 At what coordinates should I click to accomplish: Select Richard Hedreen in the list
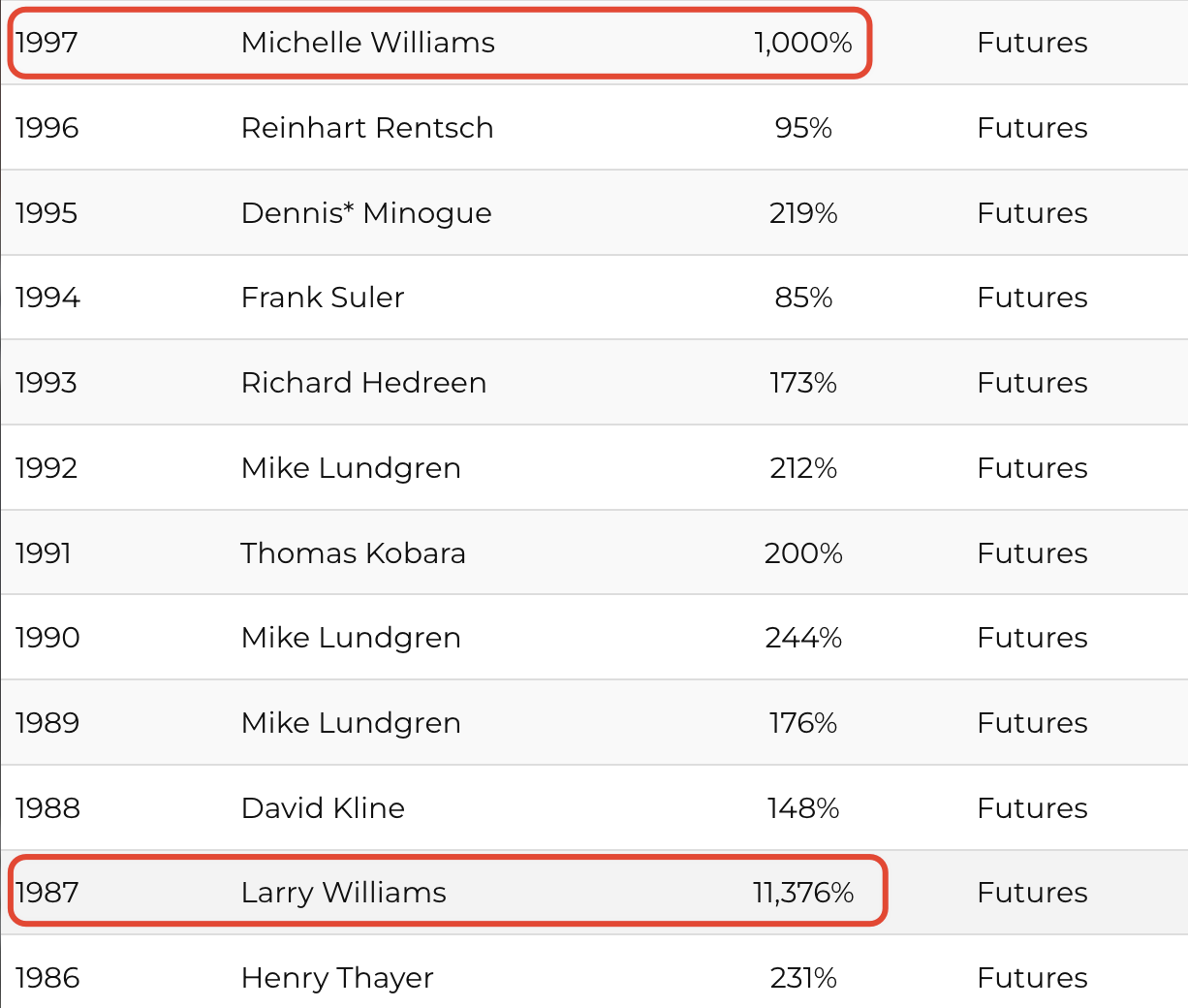tap(363, 383)
